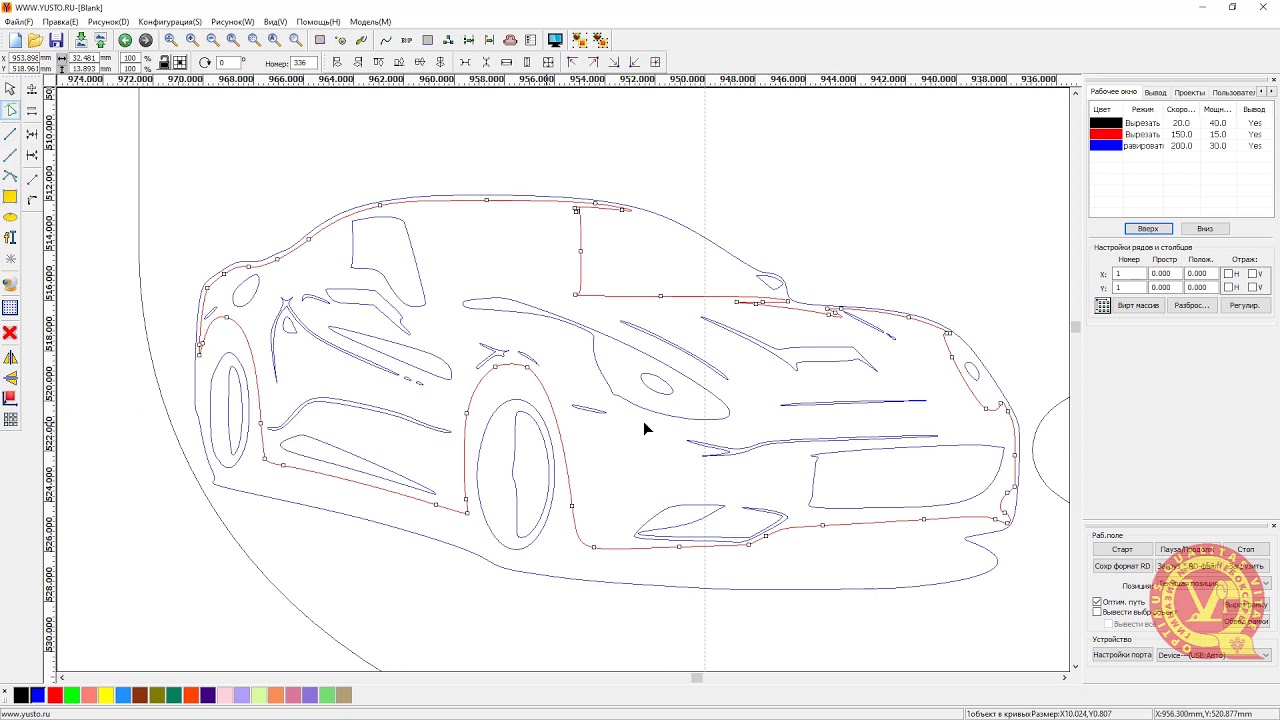
Task: Undo with the green back arrow
Action: point(125,40)
